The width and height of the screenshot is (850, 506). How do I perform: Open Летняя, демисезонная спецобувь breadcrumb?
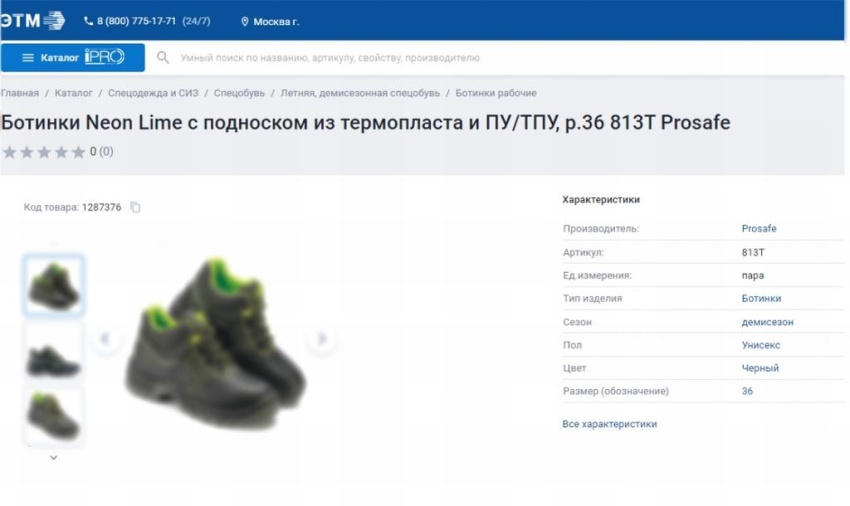pos(360,93)
